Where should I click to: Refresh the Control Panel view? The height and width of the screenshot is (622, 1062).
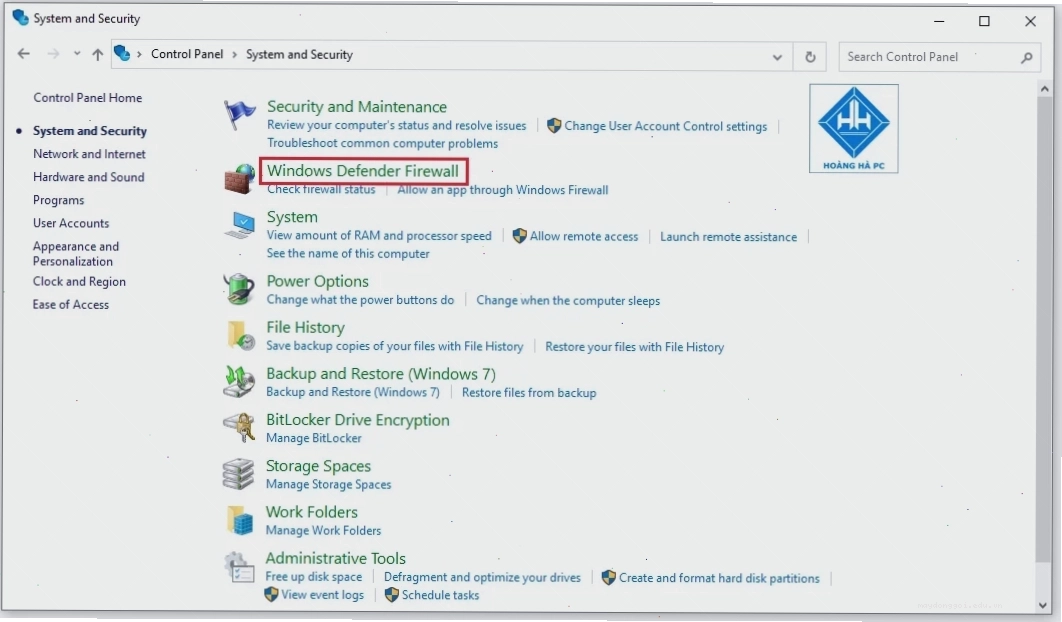pyautogui.click(x=810, y=57)
